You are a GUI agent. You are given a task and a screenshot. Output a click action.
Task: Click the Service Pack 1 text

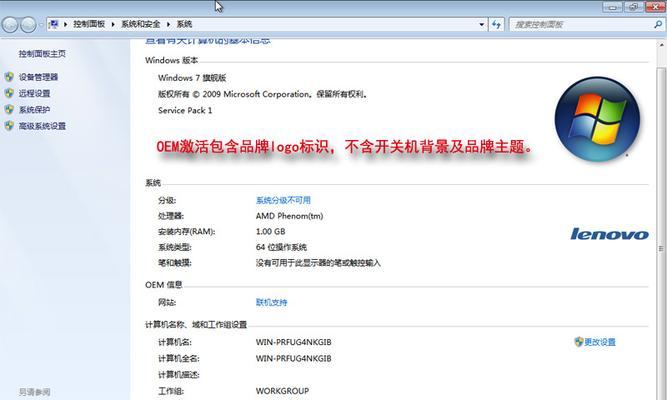tap(185, 110)
